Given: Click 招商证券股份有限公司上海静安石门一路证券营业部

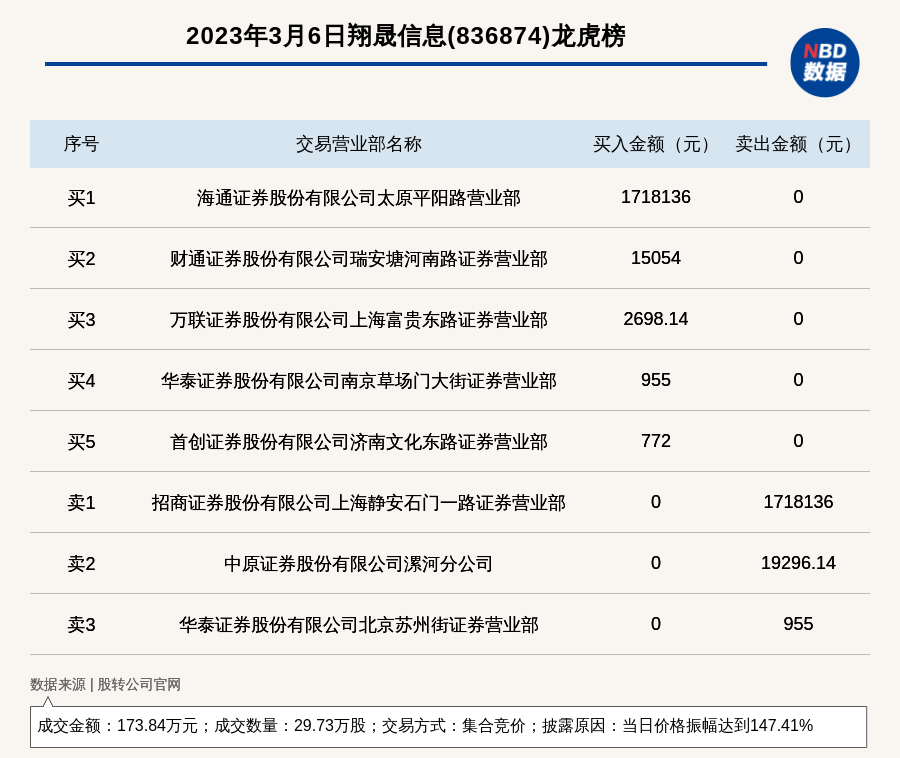Looking at the screenshot, I should pyautogui.click(x=359, y=503).
